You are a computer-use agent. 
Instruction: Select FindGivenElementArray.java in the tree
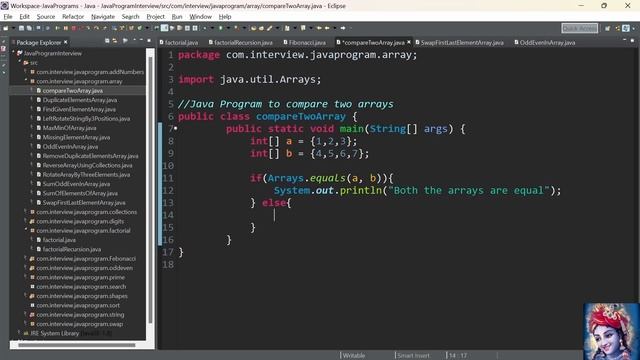click(x=79, y=109)
